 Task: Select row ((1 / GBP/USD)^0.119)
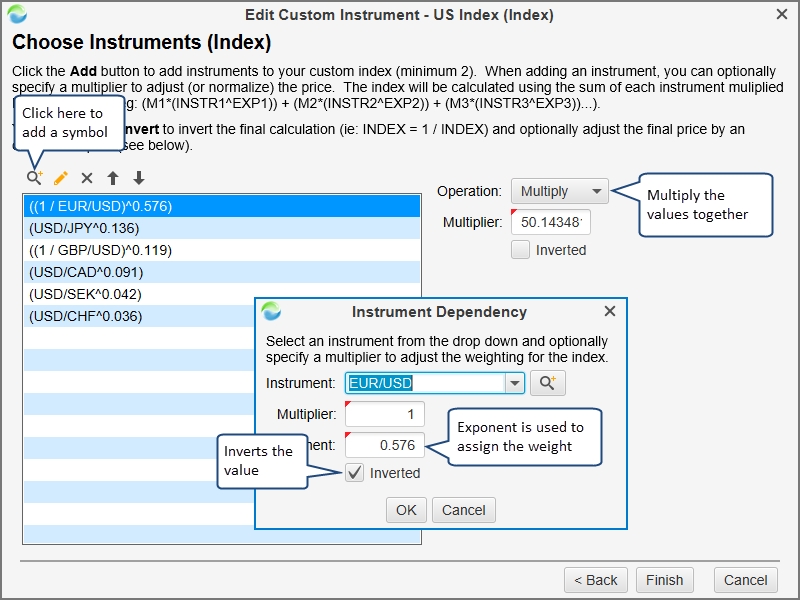pos(222,250)
